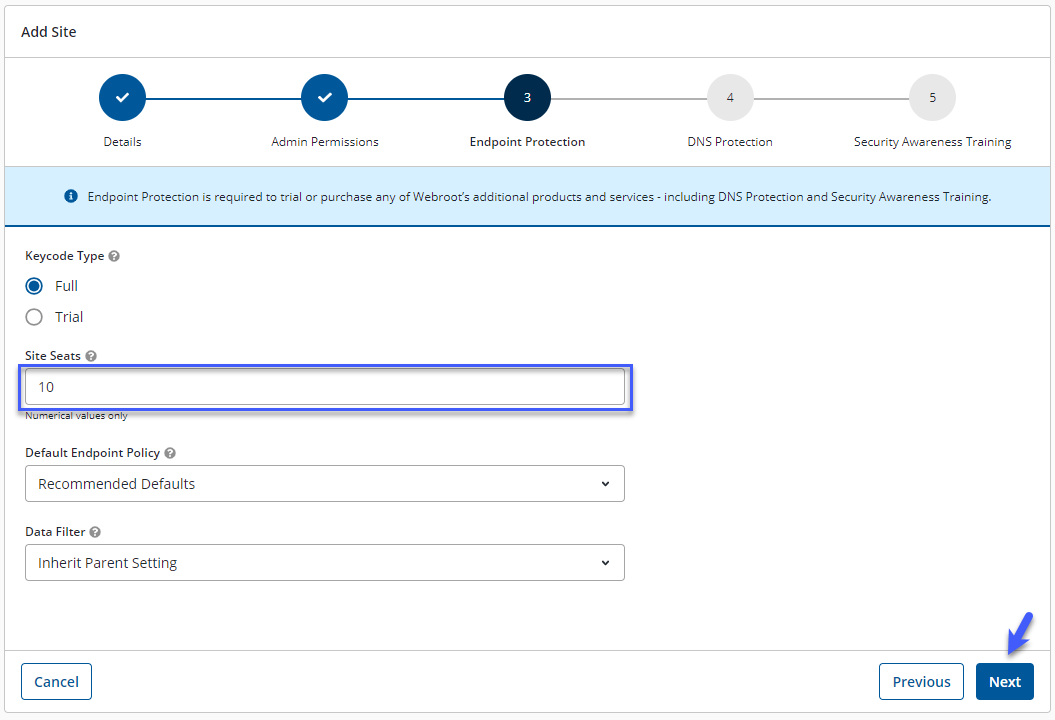This screenshot has height=720, width=1055.
Task: Select the Trial keycode type radio button
Action: [x=34, y=317]
